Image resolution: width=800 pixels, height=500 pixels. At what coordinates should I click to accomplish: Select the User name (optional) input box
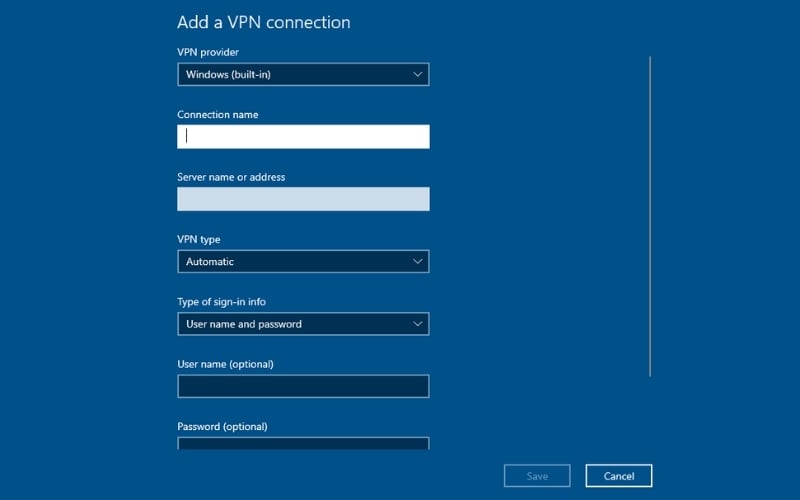click(x=303, y=386)
